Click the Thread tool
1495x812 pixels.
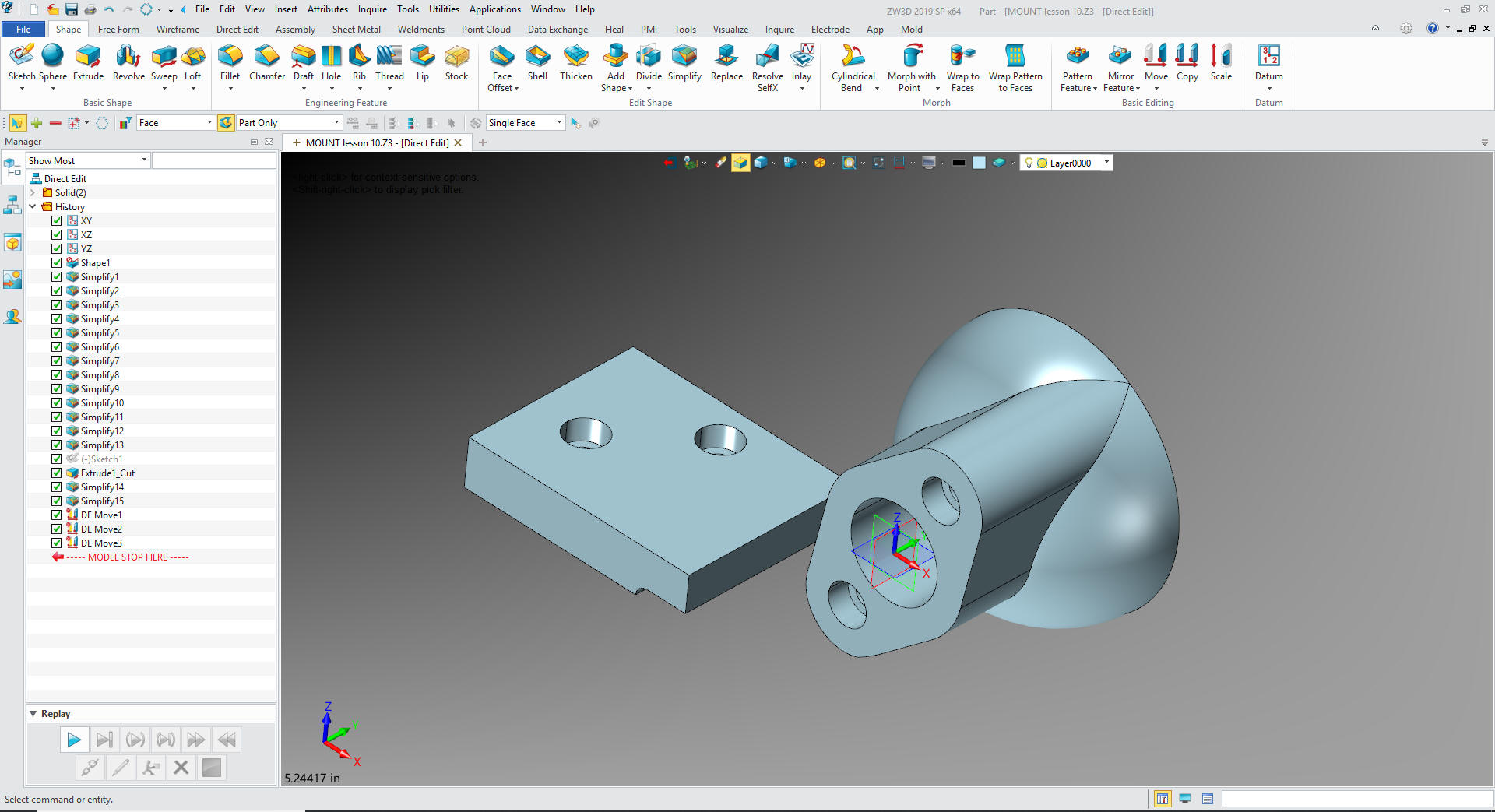pos(389,62)
